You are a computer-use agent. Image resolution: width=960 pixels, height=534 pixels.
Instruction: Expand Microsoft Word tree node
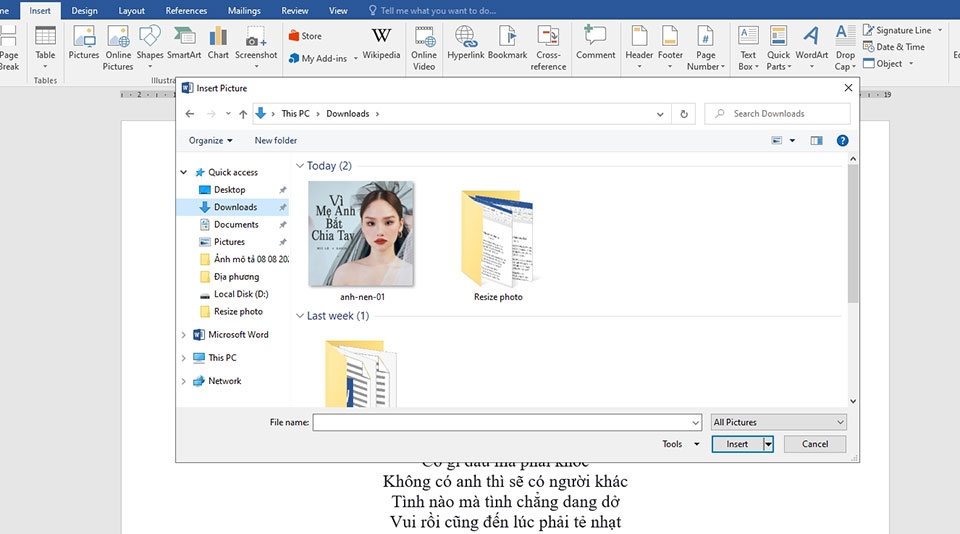tap(184, 335)
